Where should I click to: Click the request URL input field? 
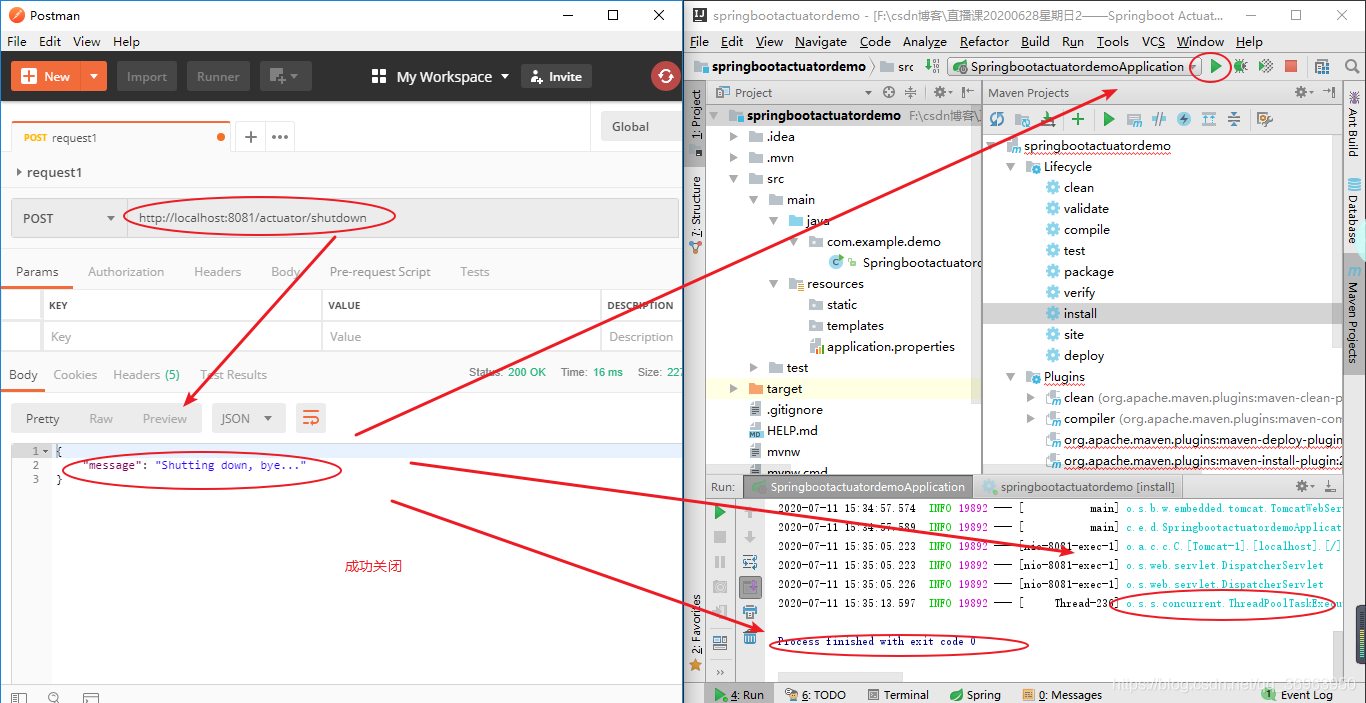(x=405, y=218)
